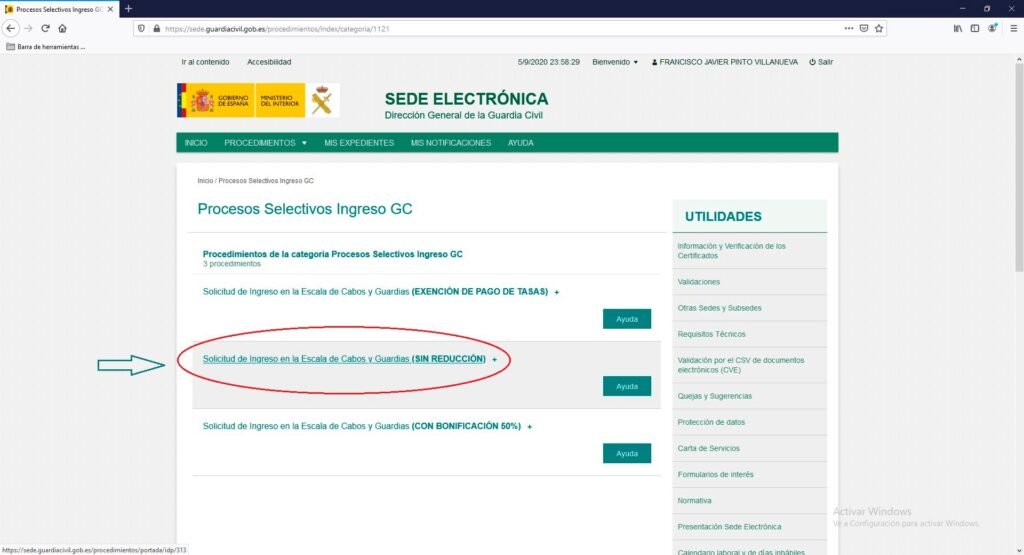This screenshot has height=555, width=1024.
Task: Expand plus next to Exención de pago de tasas
Action: [x=556, y=293]
